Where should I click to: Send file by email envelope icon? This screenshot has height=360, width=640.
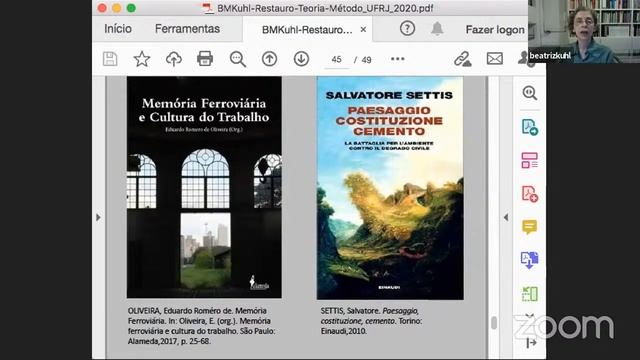[x=495, y=59]
